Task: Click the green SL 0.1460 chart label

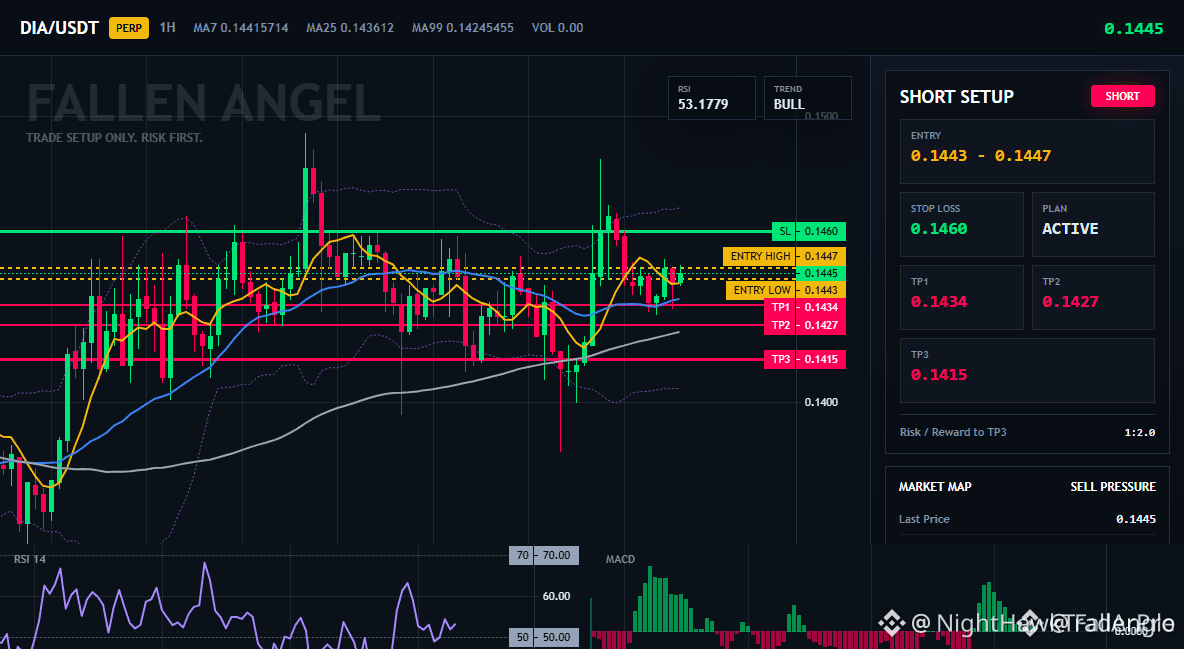Action: 809,231
